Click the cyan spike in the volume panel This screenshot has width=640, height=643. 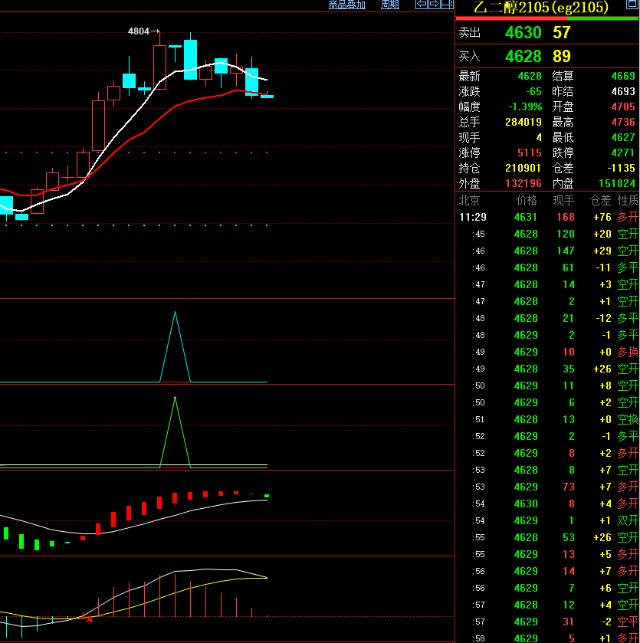(x=175, y=345)
